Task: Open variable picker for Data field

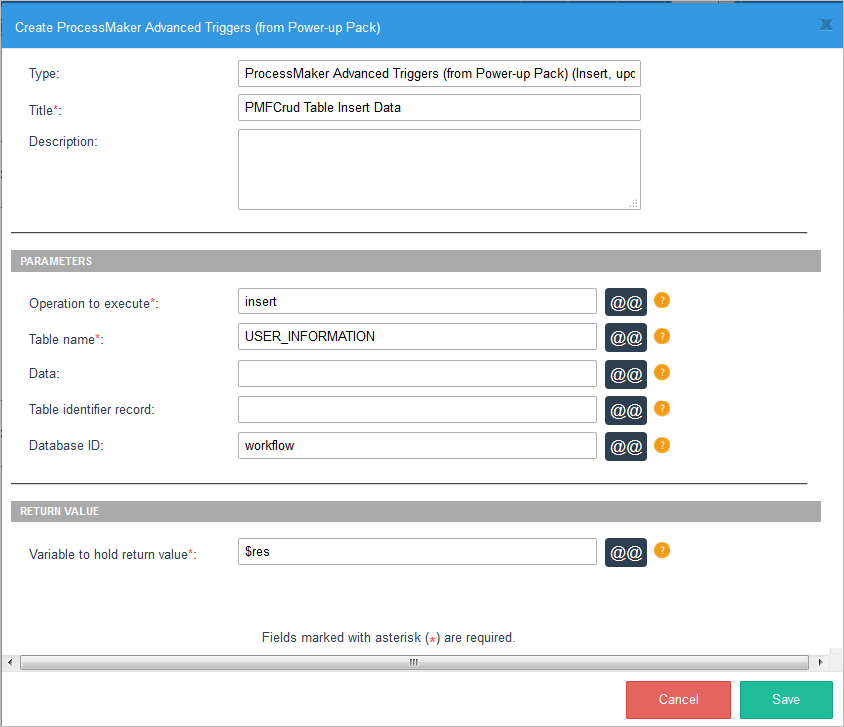Action: [x=625, y=374]
